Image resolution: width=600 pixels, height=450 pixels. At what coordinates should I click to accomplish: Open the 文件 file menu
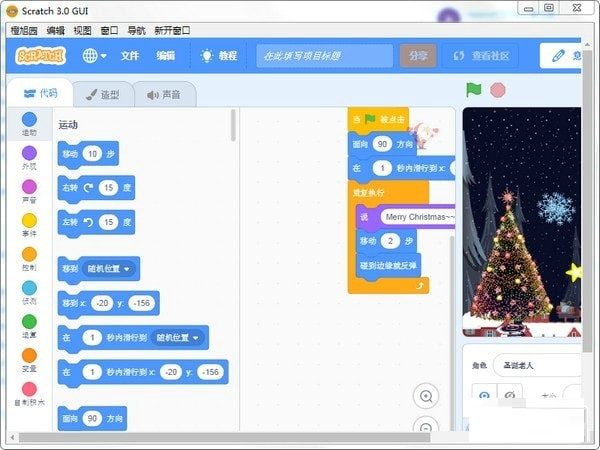pyautogui.click(x=130, y=56)
